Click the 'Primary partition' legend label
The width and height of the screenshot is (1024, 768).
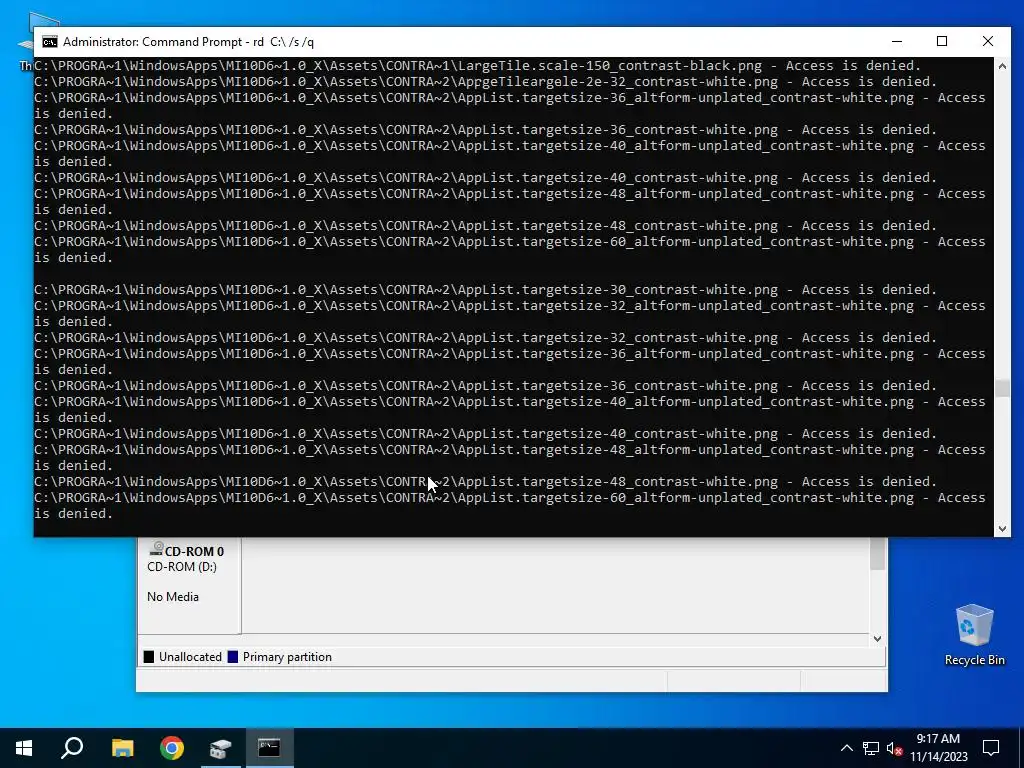click(287, 657)
